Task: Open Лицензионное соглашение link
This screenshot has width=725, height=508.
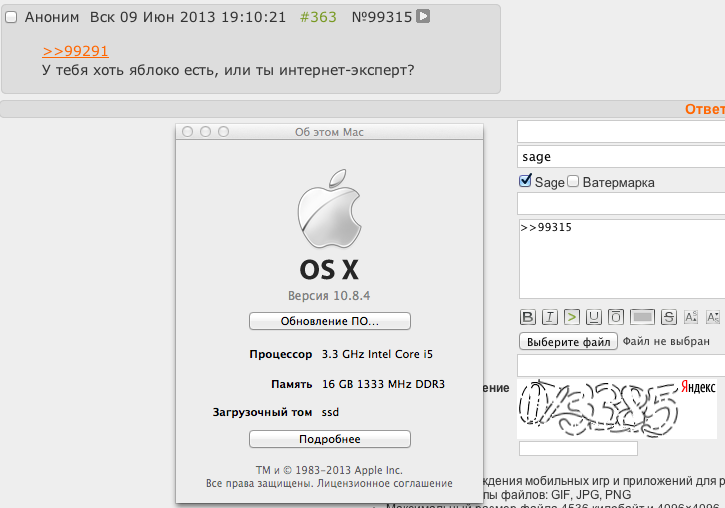Action: (385, 484)
